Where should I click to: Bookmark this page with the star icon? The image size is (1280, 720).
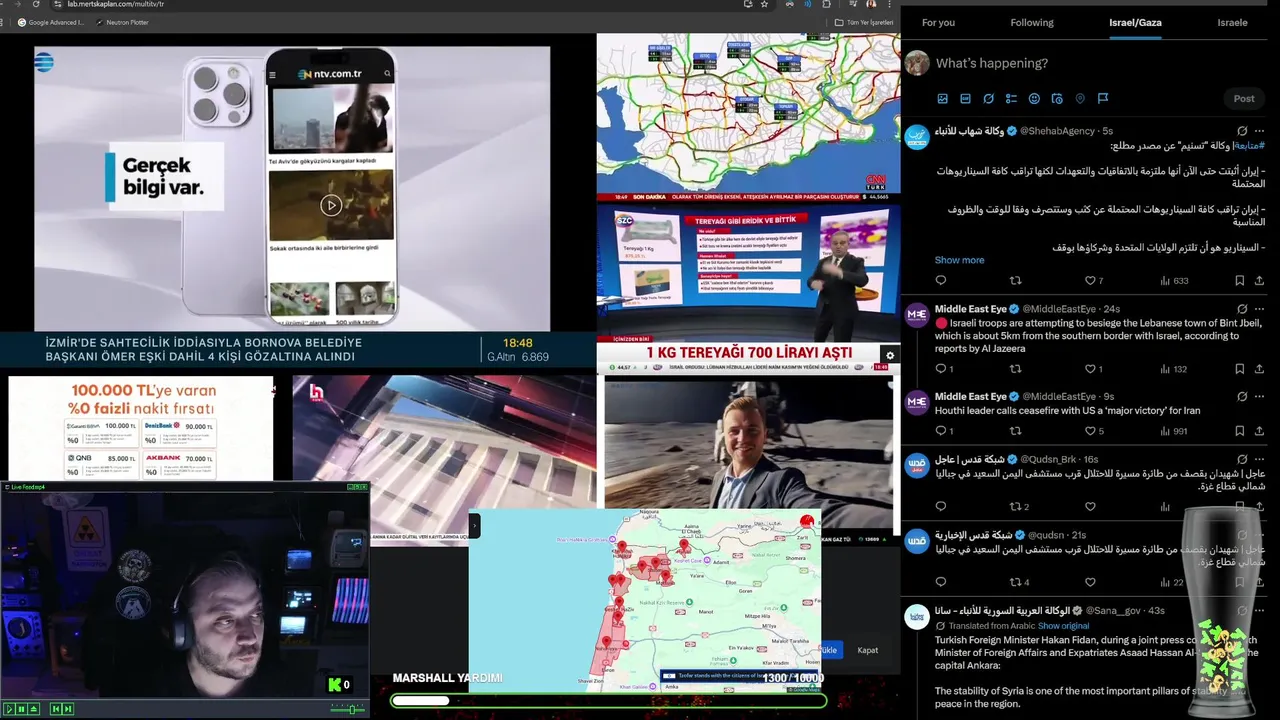765,4
